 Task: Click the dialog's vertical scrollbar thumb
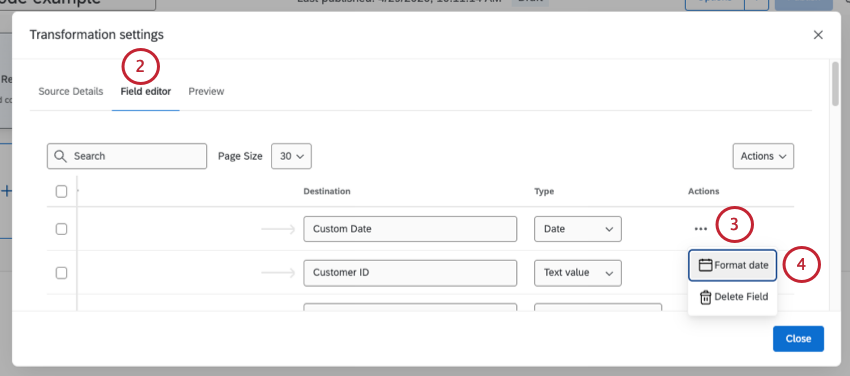(x=835, y=83)
